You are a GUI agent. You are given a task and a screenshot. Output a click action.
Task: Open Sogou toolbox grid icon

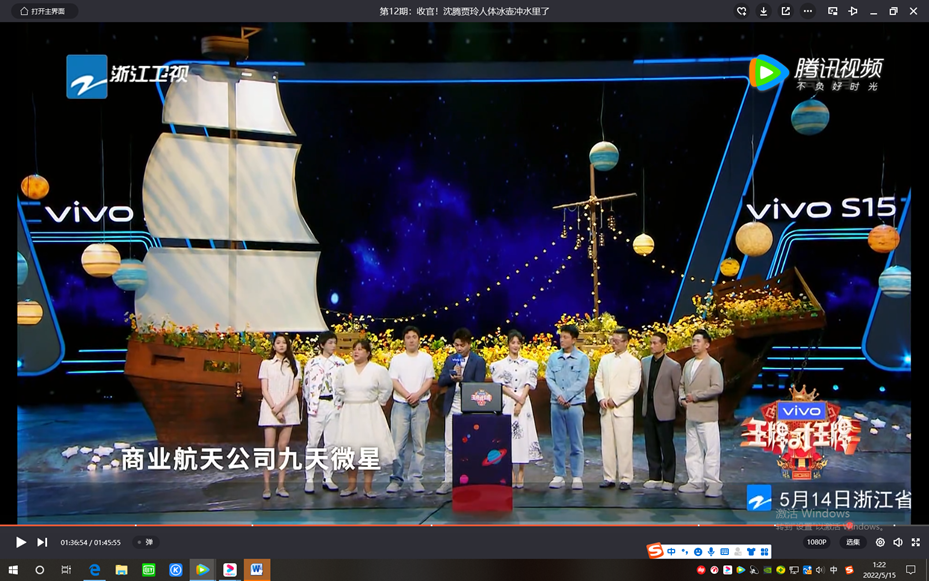pyautogui.click(x=764, y=551)
